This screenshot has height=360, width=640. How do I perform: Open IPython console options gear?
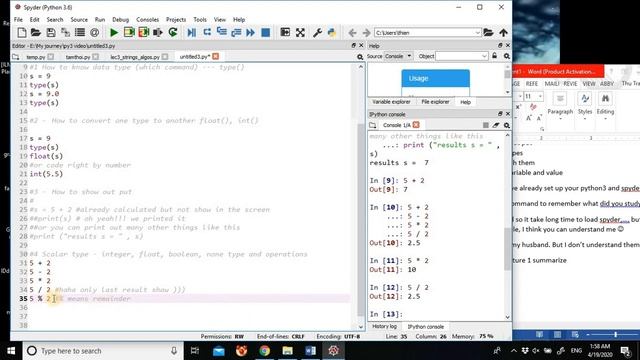507,125
